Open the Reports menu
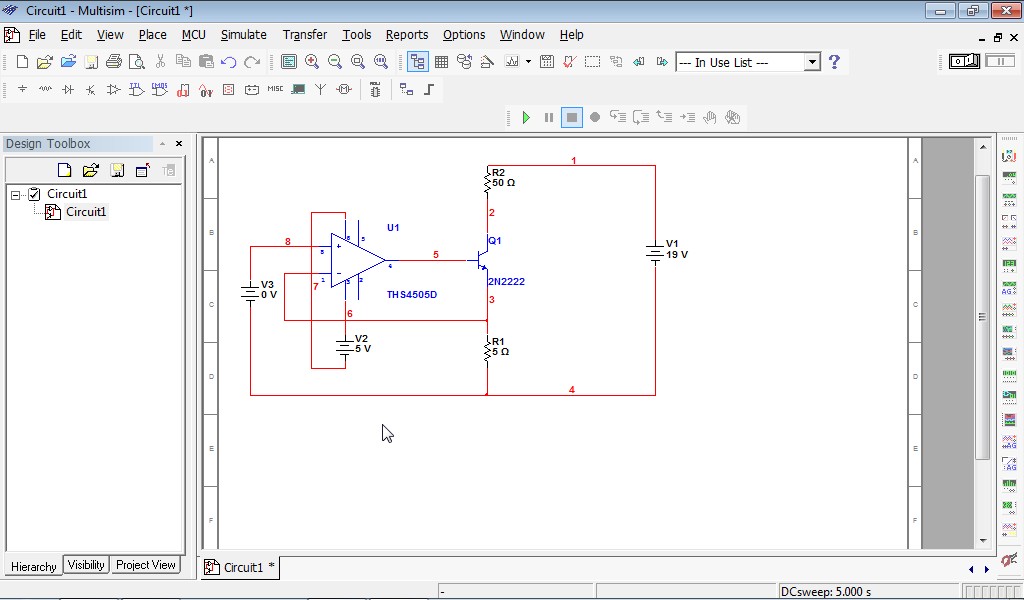 [407, 35]
